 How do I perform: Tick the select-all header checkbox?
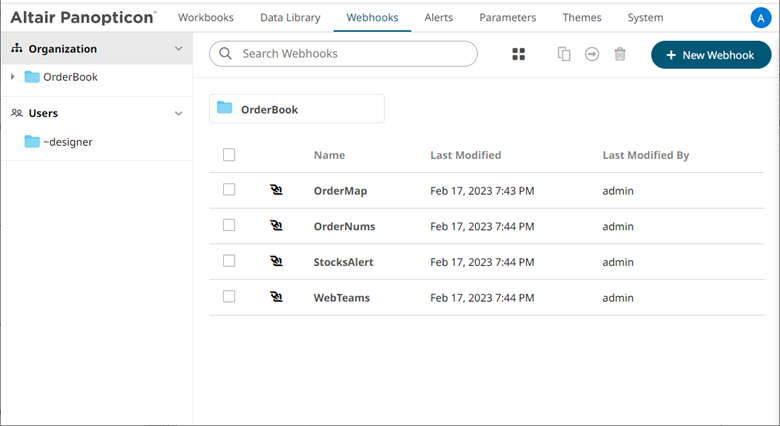(x=229, y=155)
